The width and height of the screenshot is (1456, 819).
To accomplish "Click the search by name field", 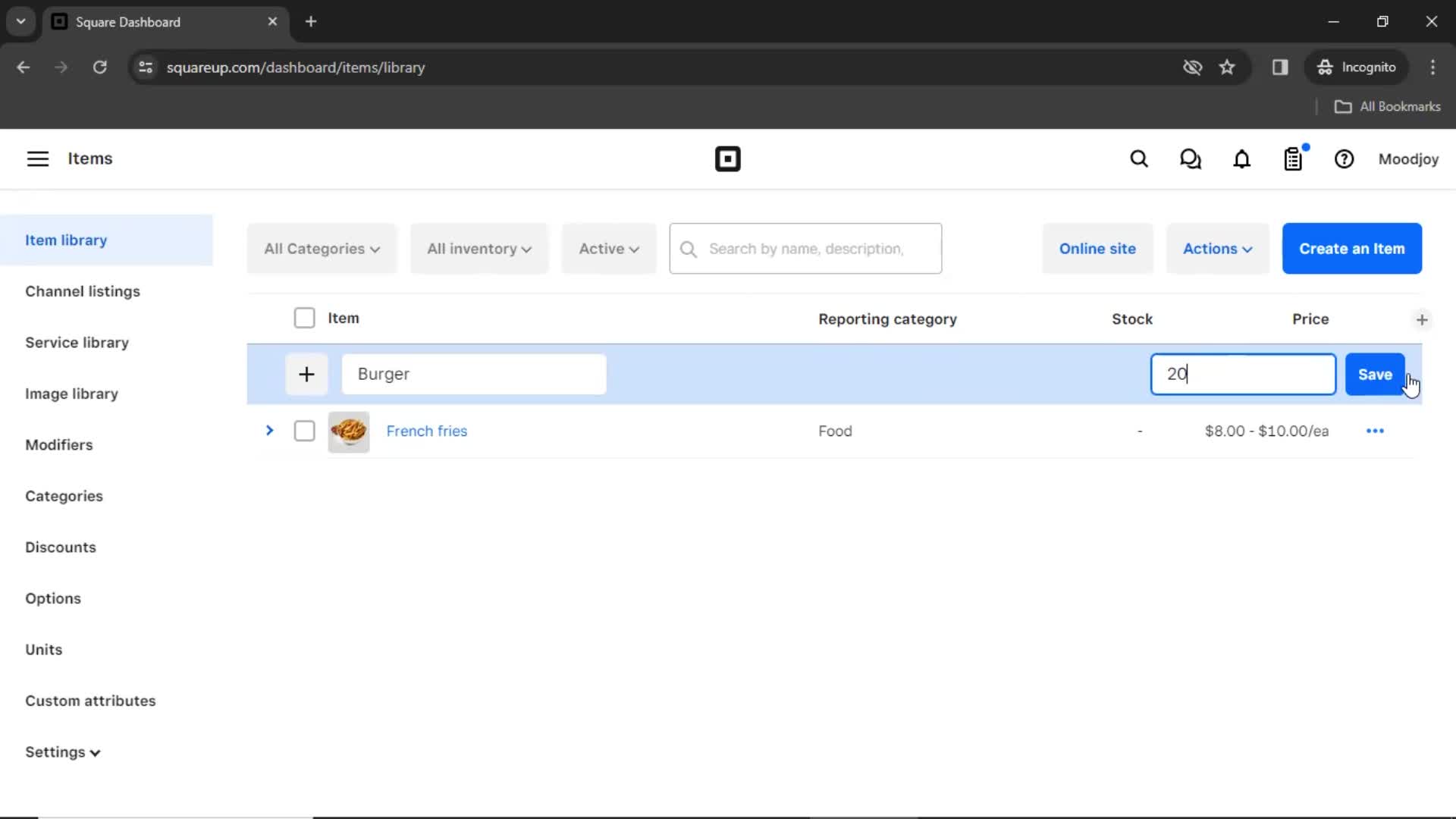I will click(x=805, y=249).
